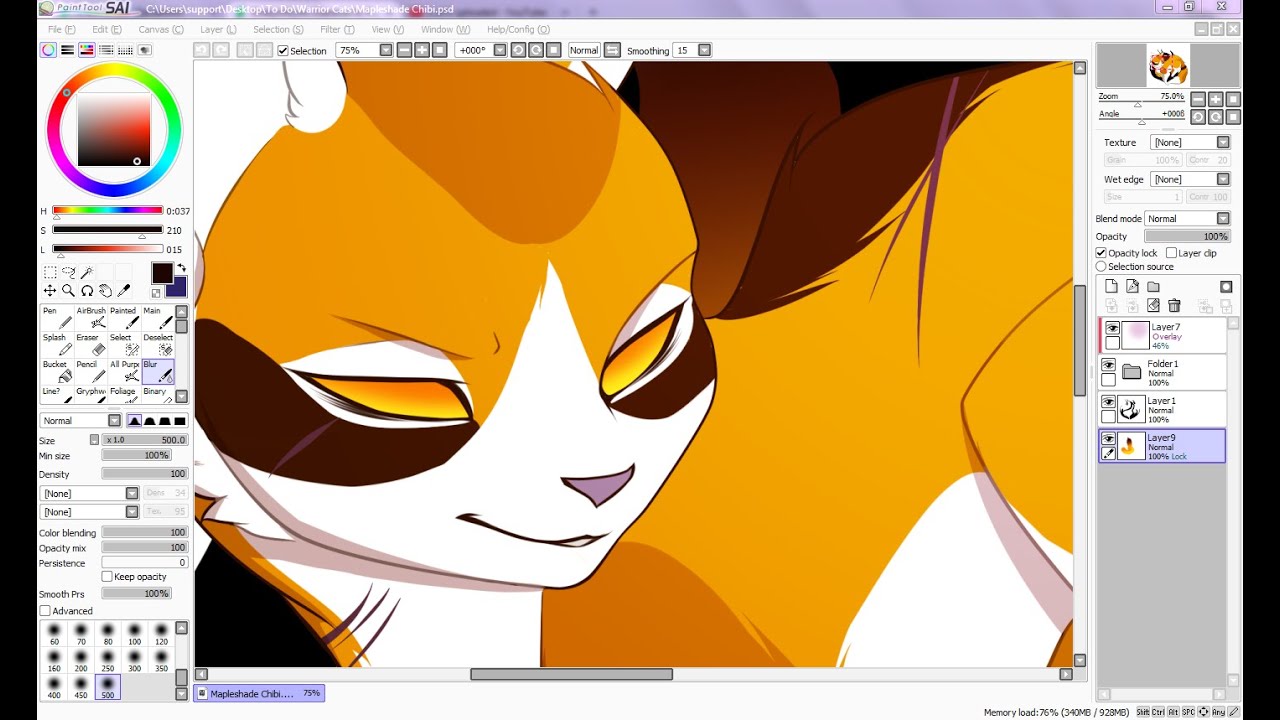Click the toolbar Normal view button
The image size is (1280, 720).
pos(584,50)
